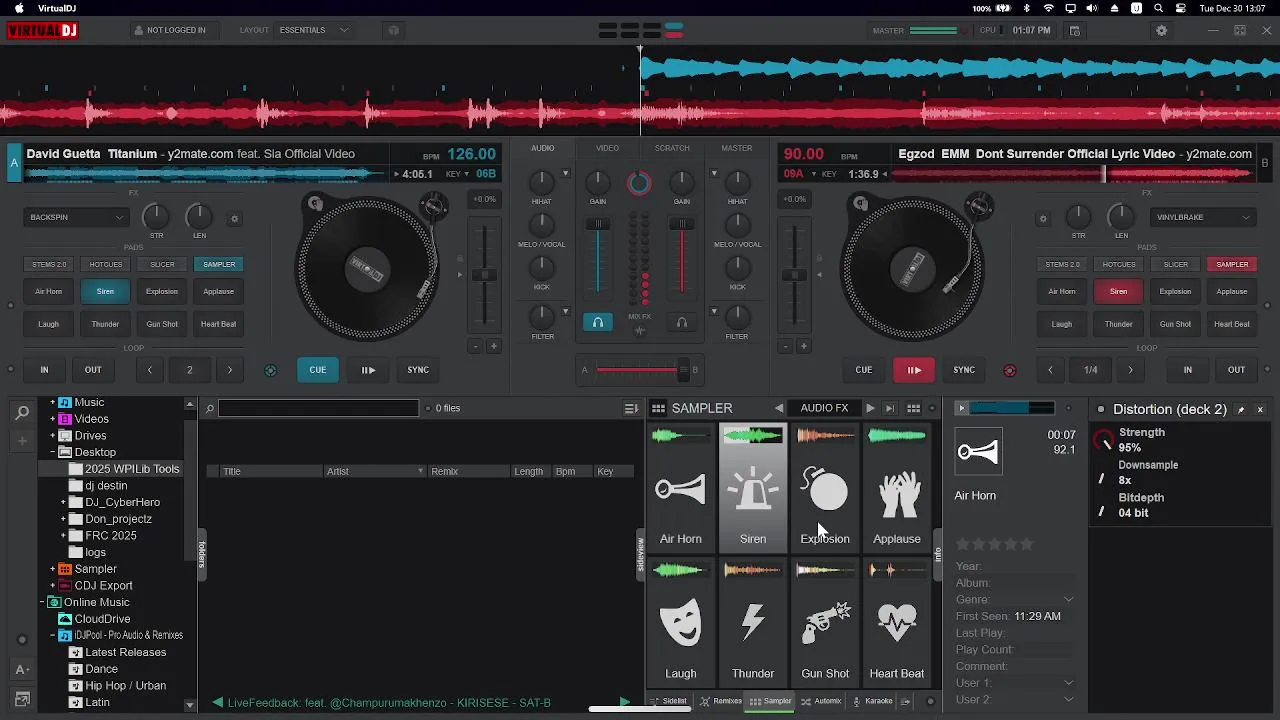Adjust left deck pitch fader

[484, 276]
